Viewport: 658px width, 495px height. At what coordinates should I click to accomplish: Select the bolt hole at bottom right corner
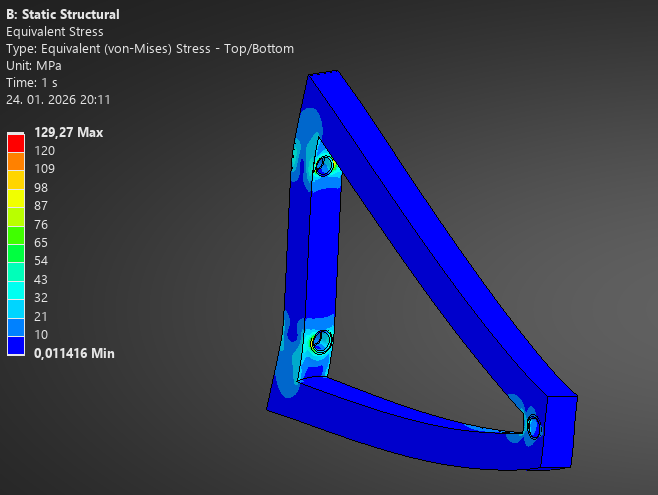[x=533, y=428]
